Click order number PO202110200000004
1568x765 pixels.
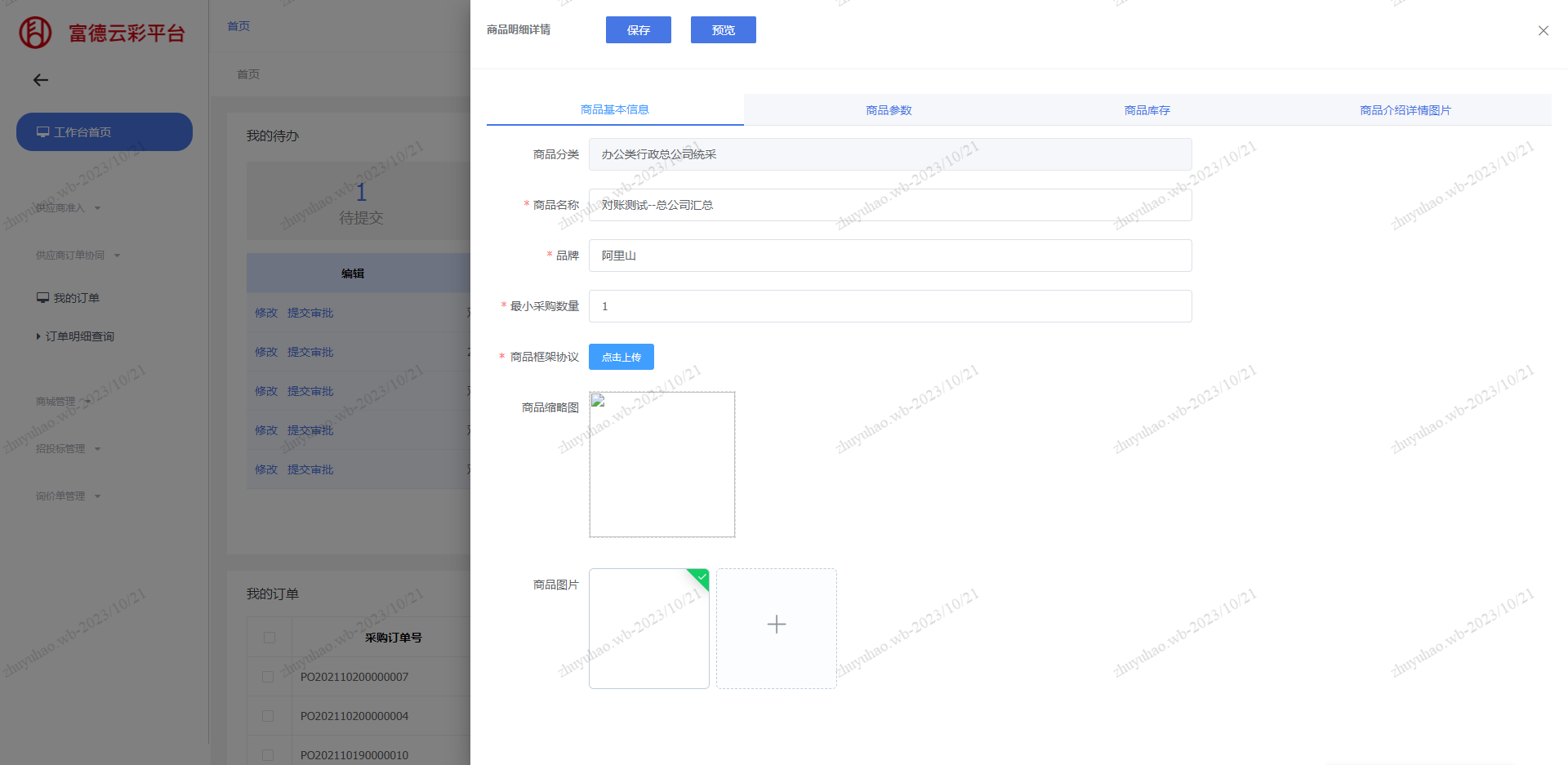pos(354,716)
